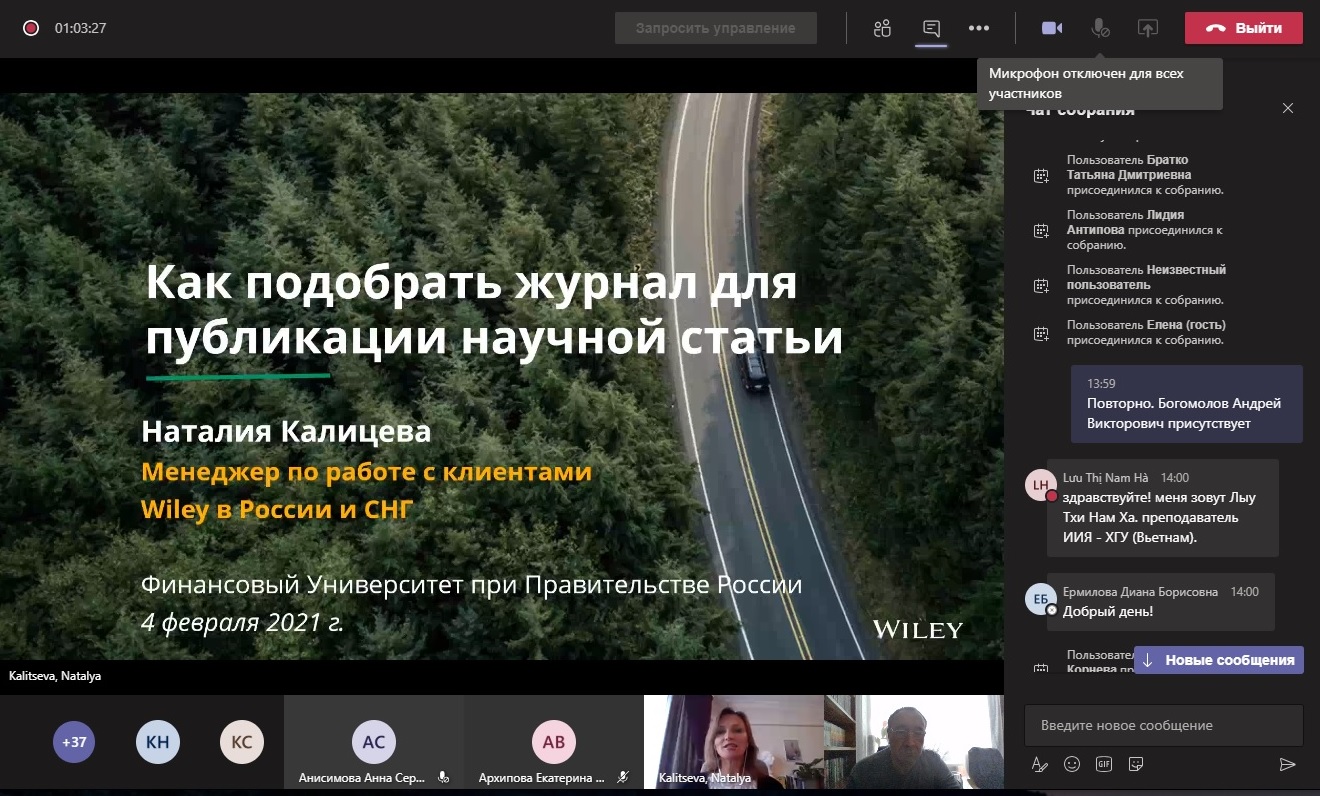The image size is (1320, 796).
Task: Select the man with headphones video tile
Action: click(x=914, y=742)
